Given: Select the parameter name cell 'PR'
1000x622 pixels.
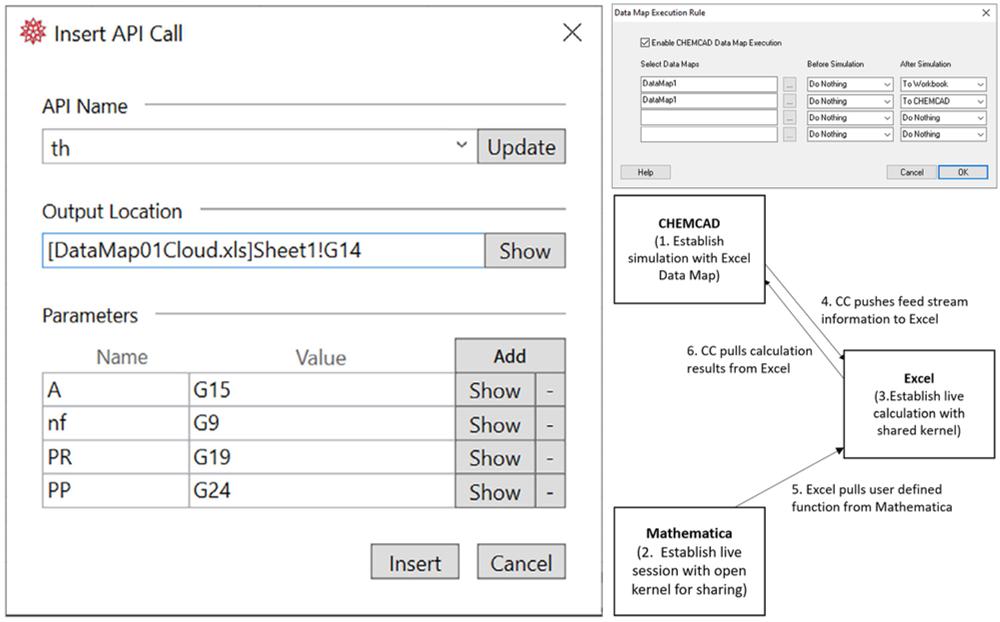Looking at the screenshot, I should click(115, 457).
